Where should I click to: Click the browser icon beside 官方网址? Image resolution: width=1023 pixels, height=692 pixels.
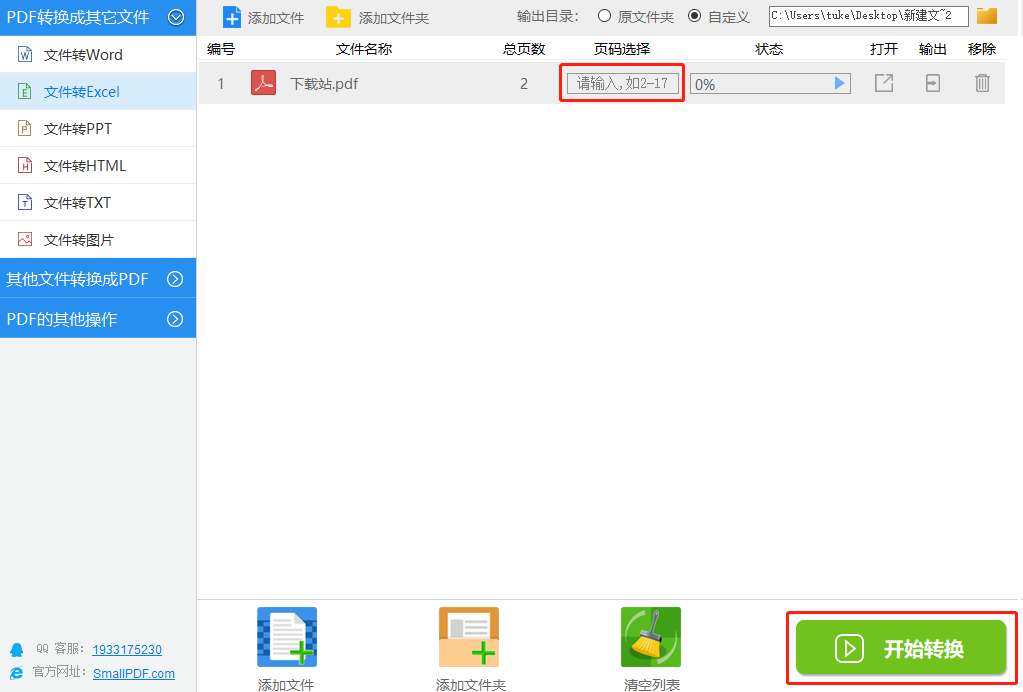tap(17, 673)
